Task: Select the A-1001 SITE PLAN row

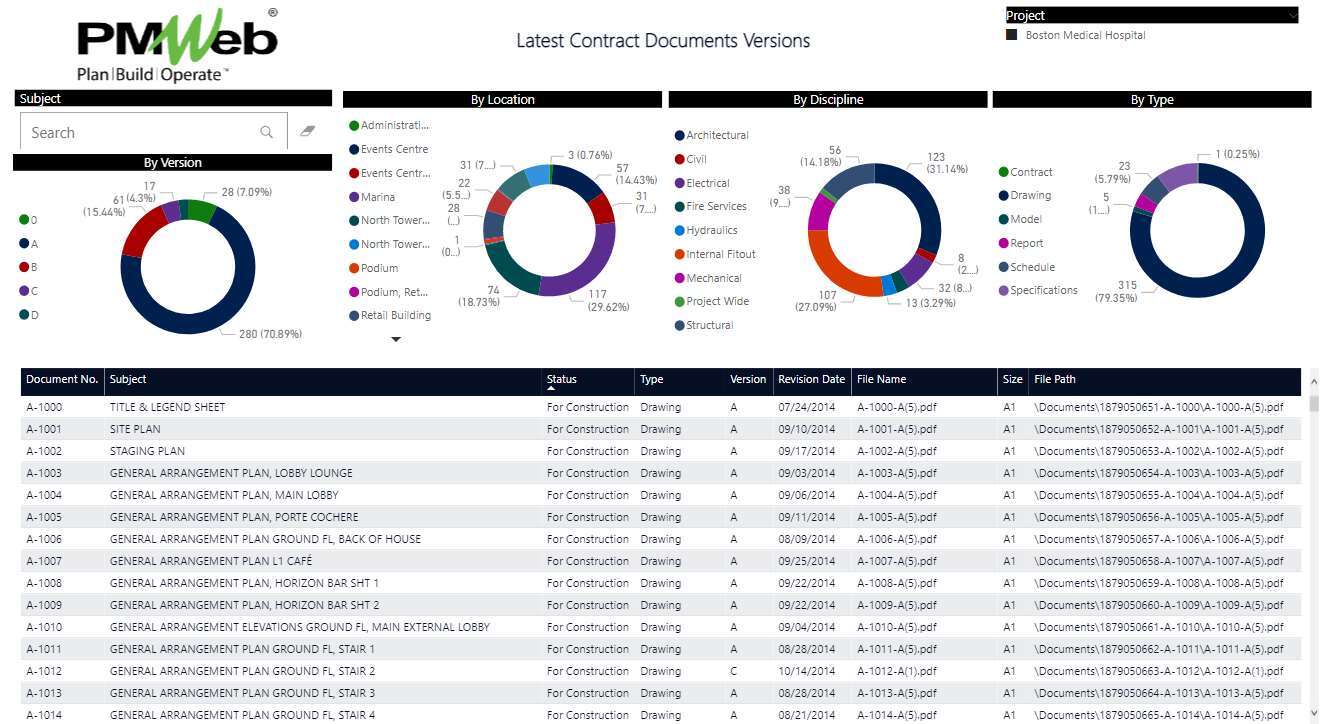Action: (300, 429)
